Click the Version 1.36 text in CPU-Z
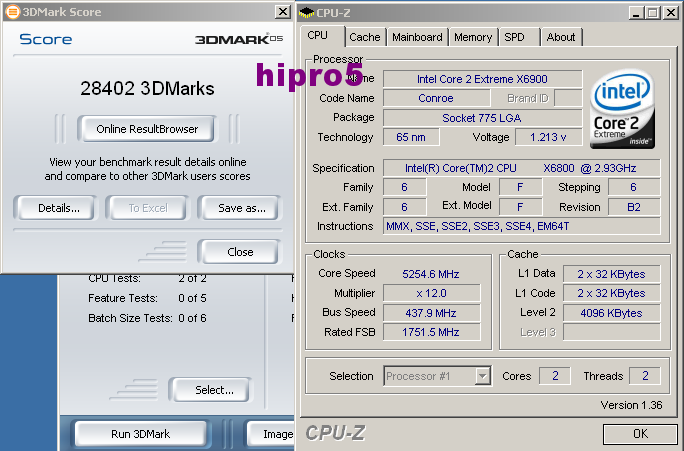The width and height of the screenshot is (684, 451). point(631,405)
